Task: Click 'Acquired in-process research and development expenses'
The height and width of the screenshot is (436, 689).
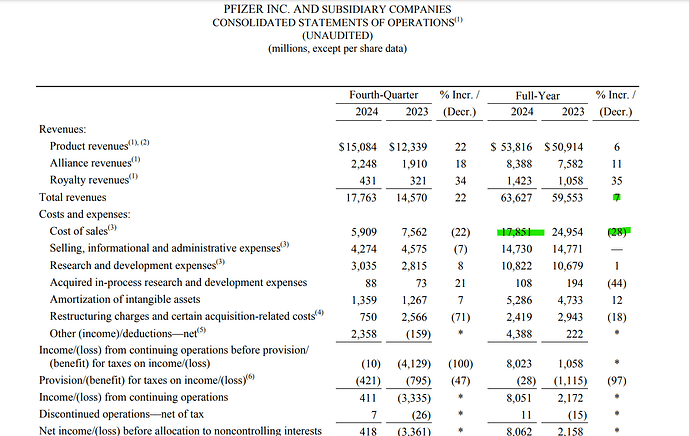Action: [x=178, y=282]
